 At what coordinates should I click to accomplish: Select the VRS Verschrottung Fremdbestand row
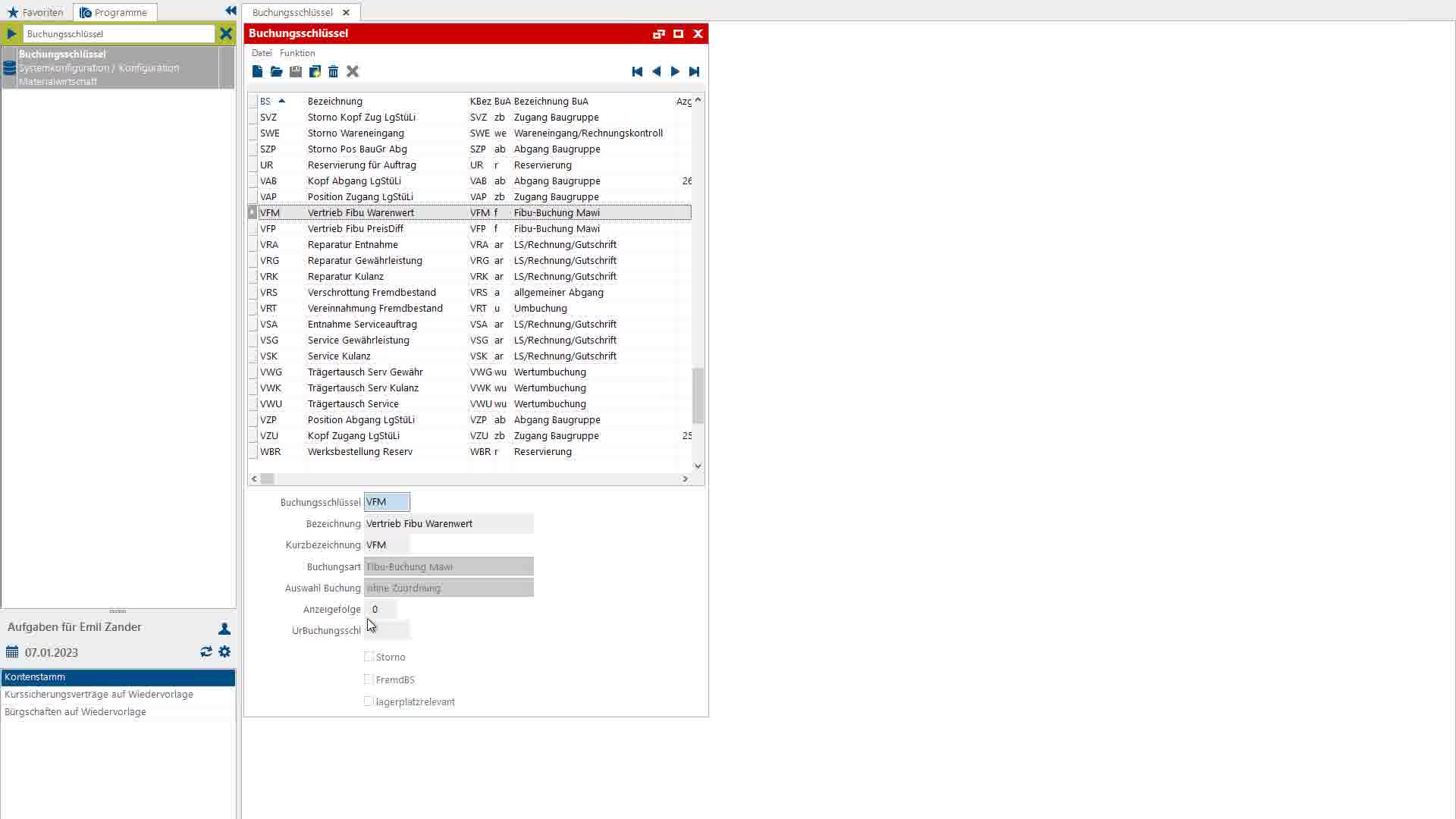tap(475, 293)
